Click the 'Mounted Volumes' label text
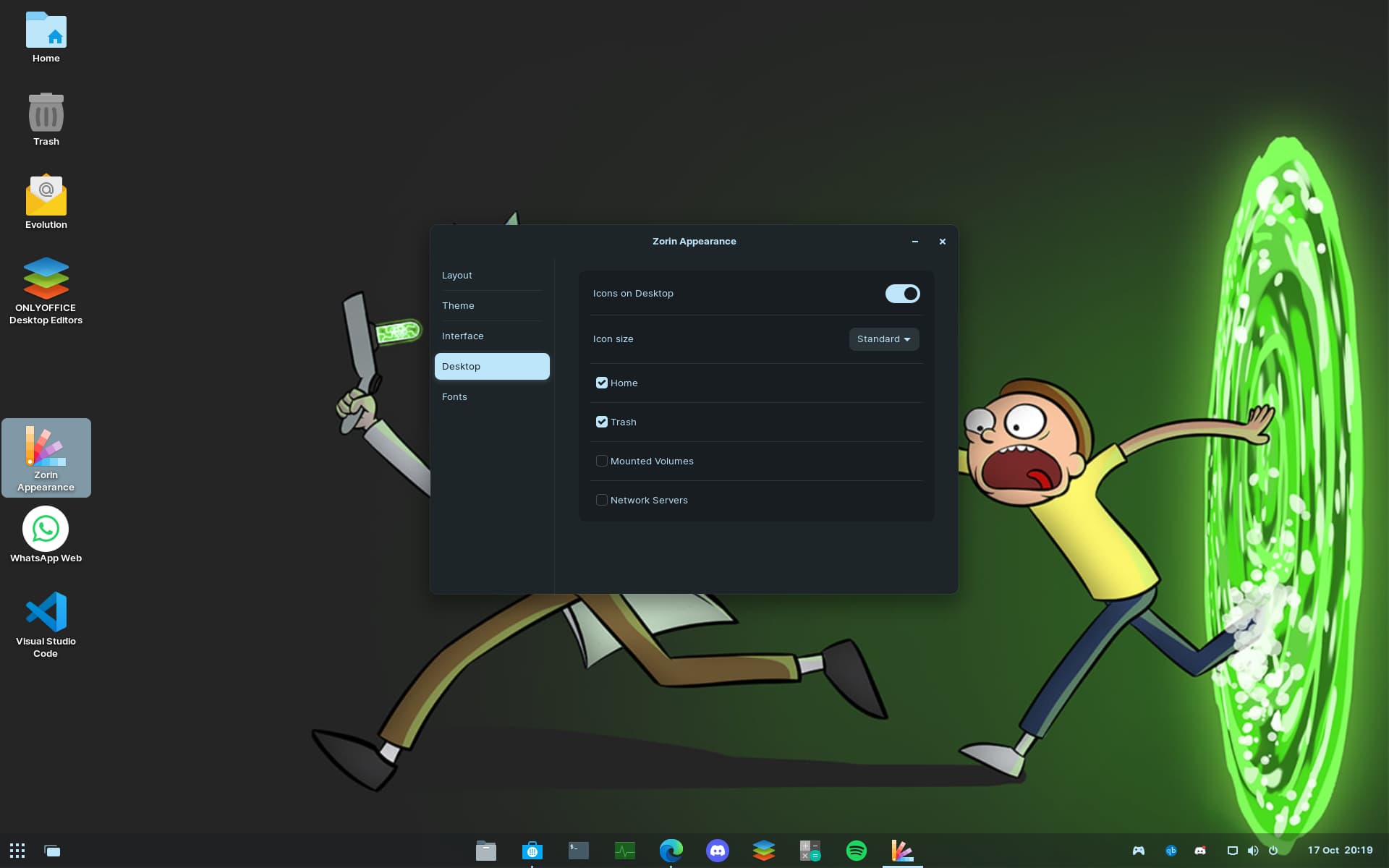Screen dimensions: 1389x868 (x=652, y=461)
